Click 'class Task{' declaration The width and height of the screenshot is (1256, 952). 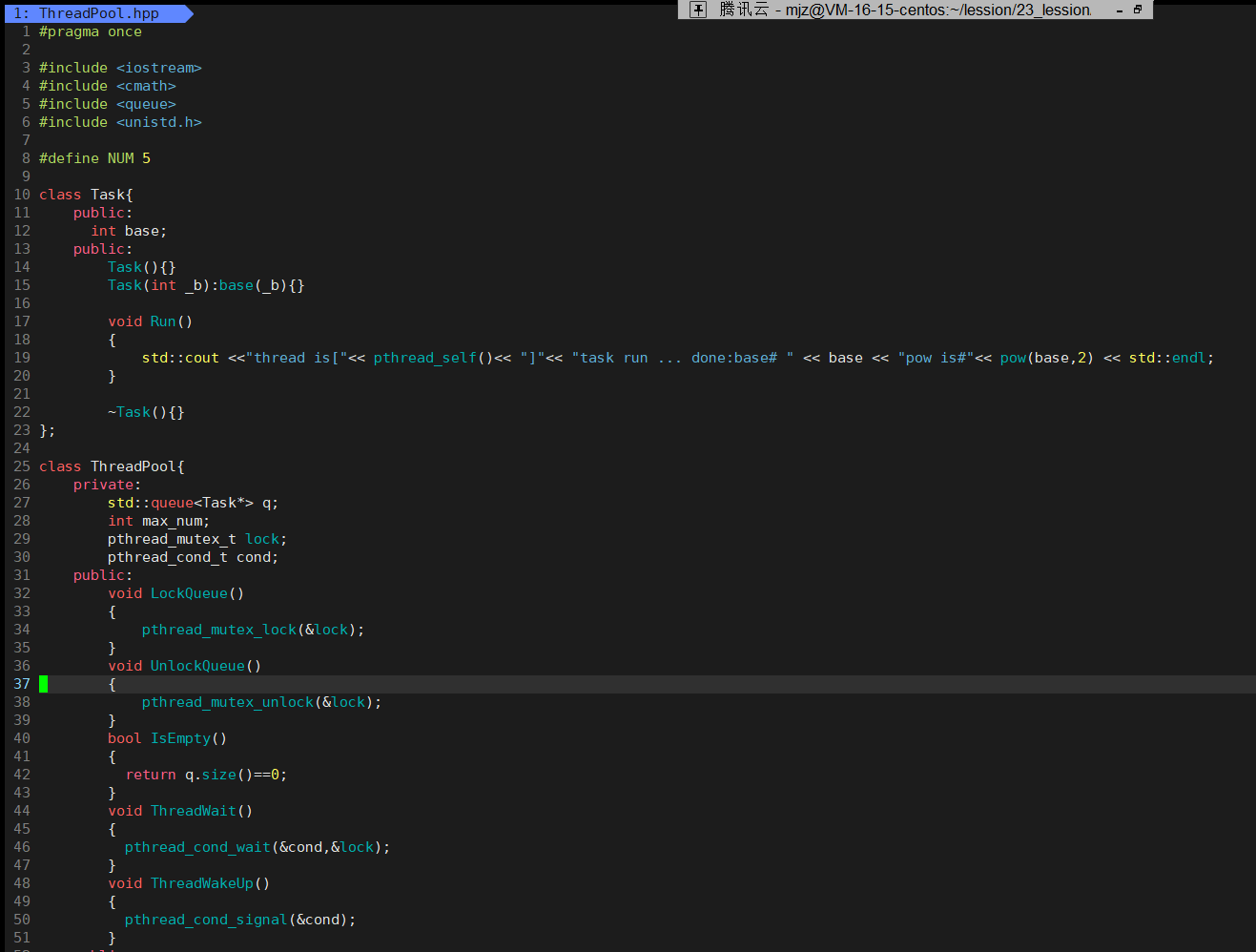click(x=86, y=195)
